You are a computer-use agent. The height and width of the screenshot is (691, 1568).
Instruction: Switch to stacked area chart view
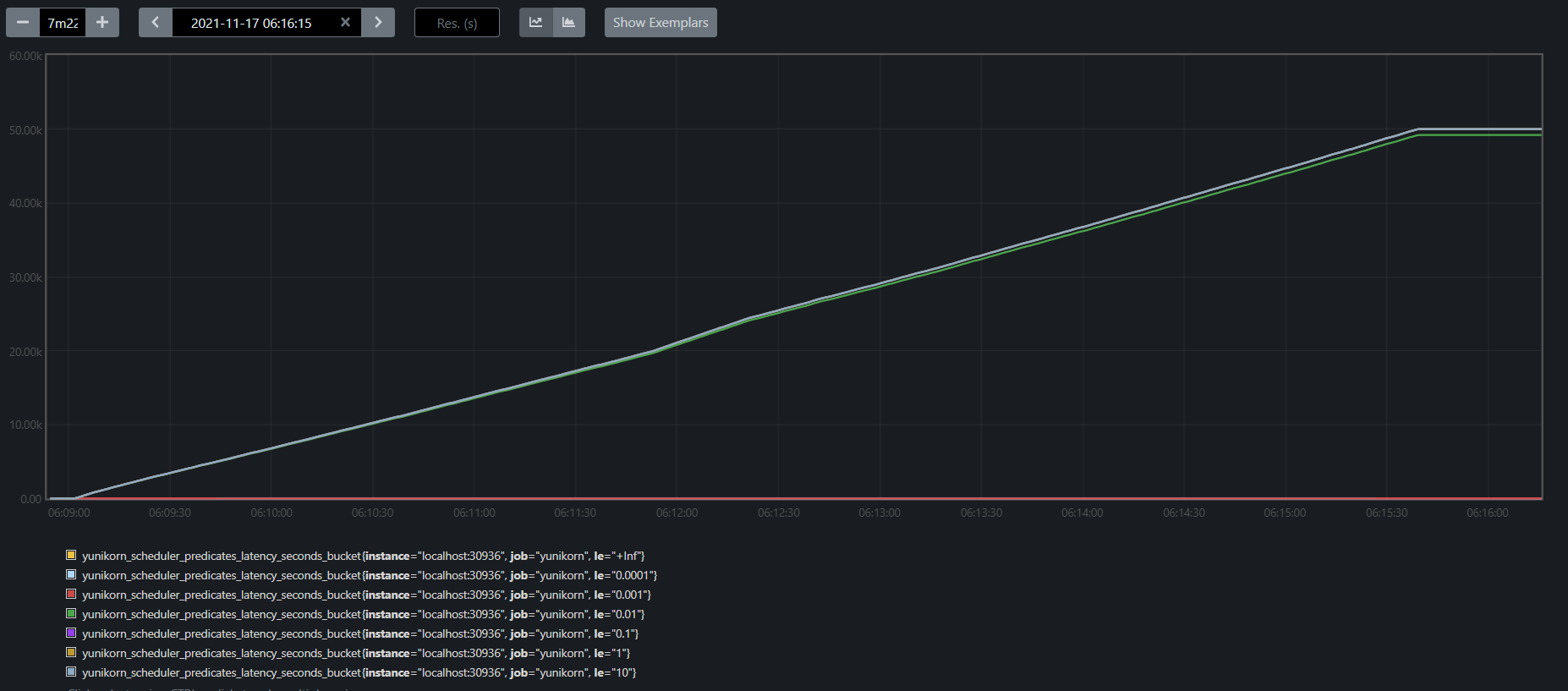[x=568, y=23]
